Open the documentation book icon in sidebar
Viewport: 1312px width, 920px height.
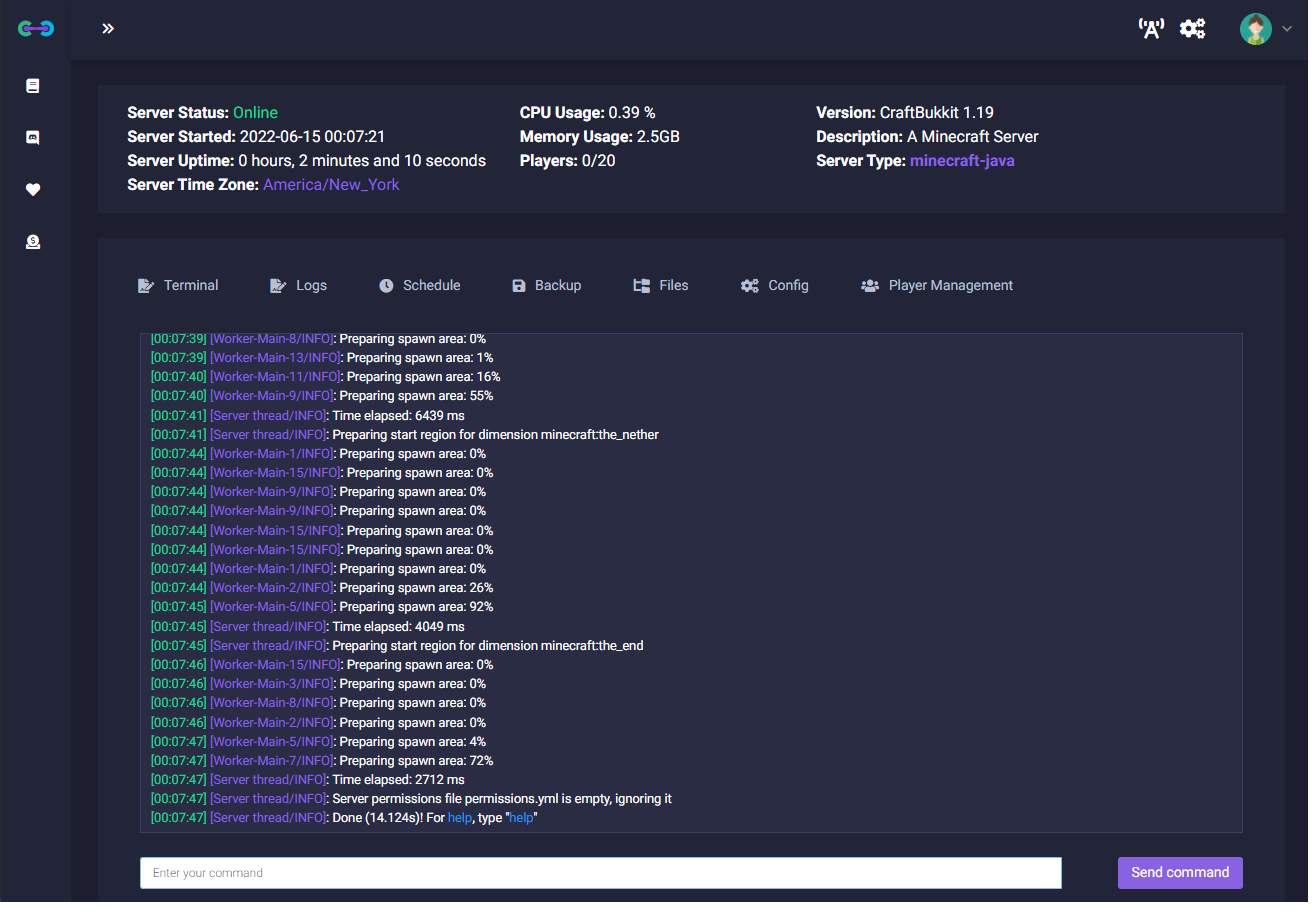[x=33, y=87]
